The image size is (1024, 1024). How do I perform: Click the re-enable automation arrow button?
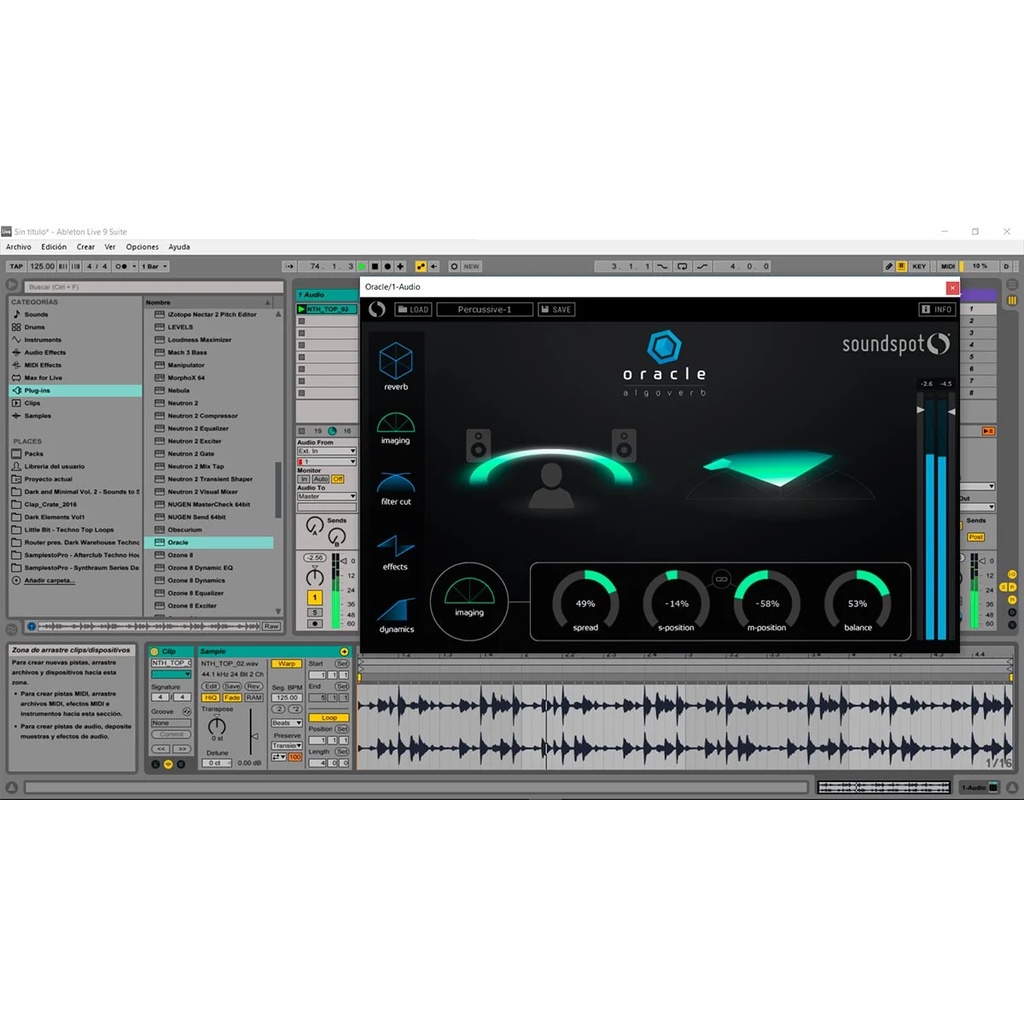[x=434, y=266]
